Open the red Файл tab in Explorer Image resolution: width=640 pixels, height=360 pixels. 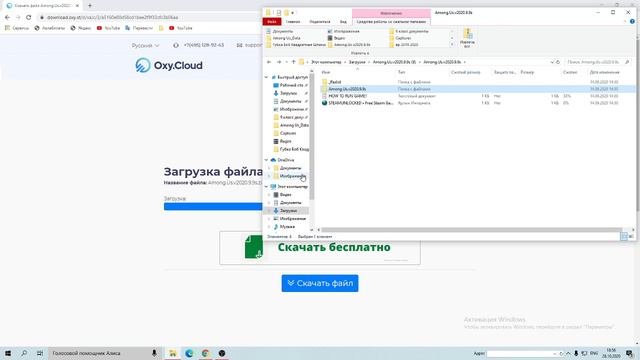pyautogui.click(x=272, y=22)
